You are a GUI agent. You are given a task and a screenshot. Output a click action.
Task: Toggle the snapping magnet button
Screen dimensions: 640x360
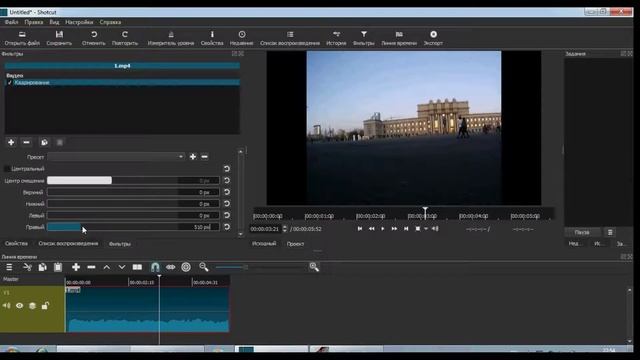tap(155, 267)
